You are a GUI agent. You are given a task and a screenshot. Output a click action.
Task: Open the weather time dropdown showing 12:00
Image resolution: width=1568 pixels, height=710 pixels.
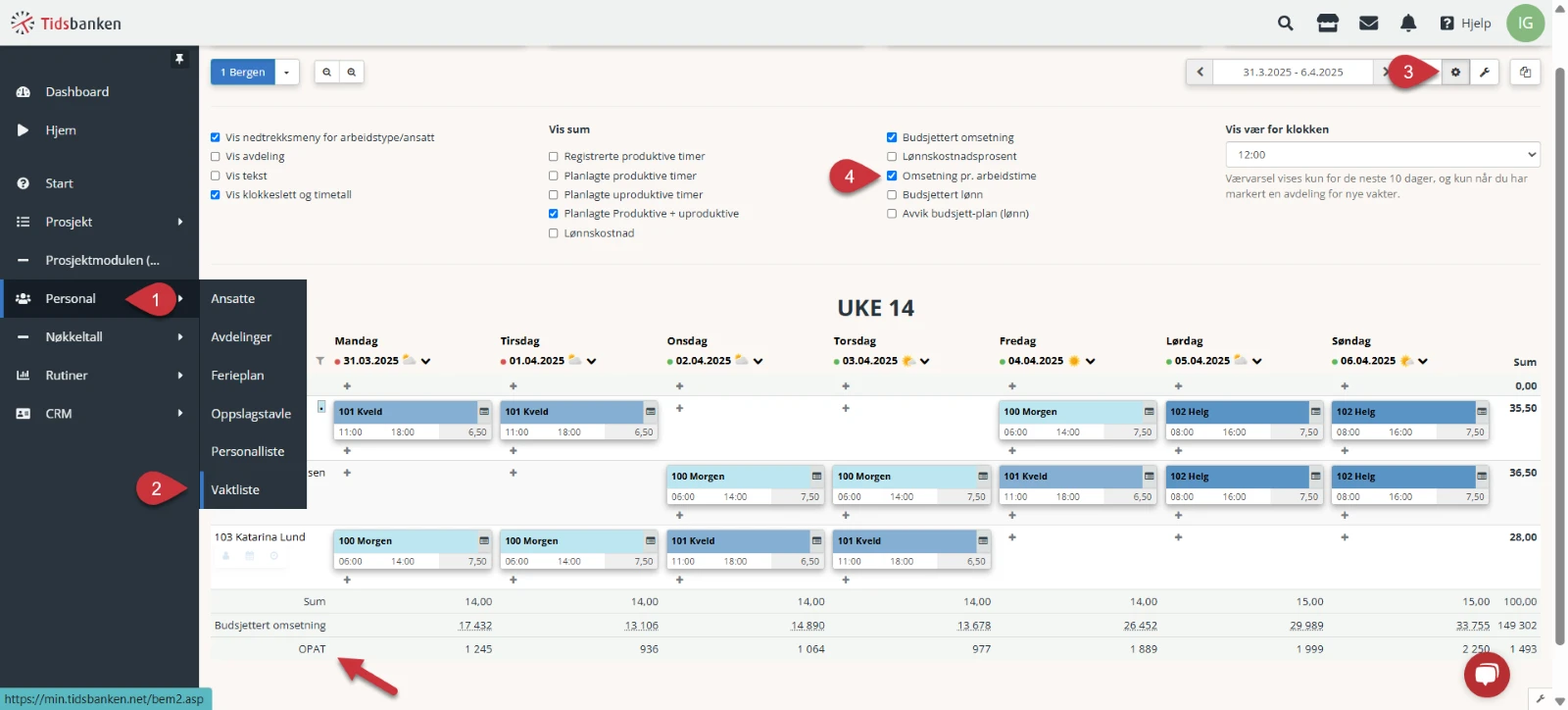click(1382, 155)
